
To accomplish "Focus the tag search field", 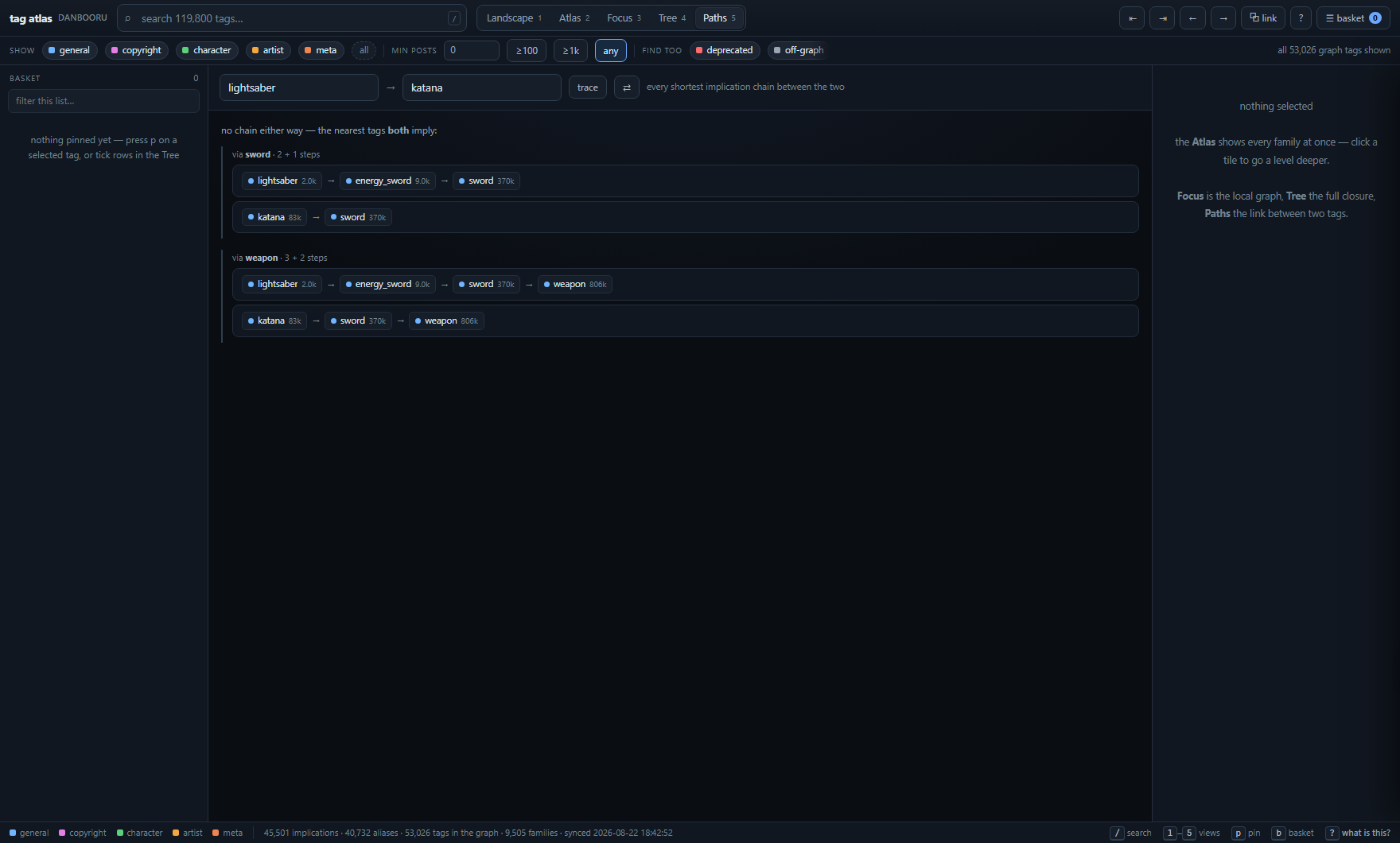I will [x=292, y=18].
